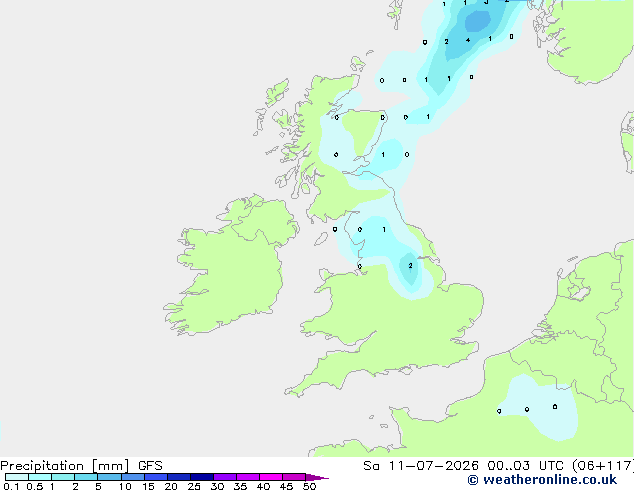Select the 0.5–1 mm legend color box
Screen dimensions: 634x490
40,477
